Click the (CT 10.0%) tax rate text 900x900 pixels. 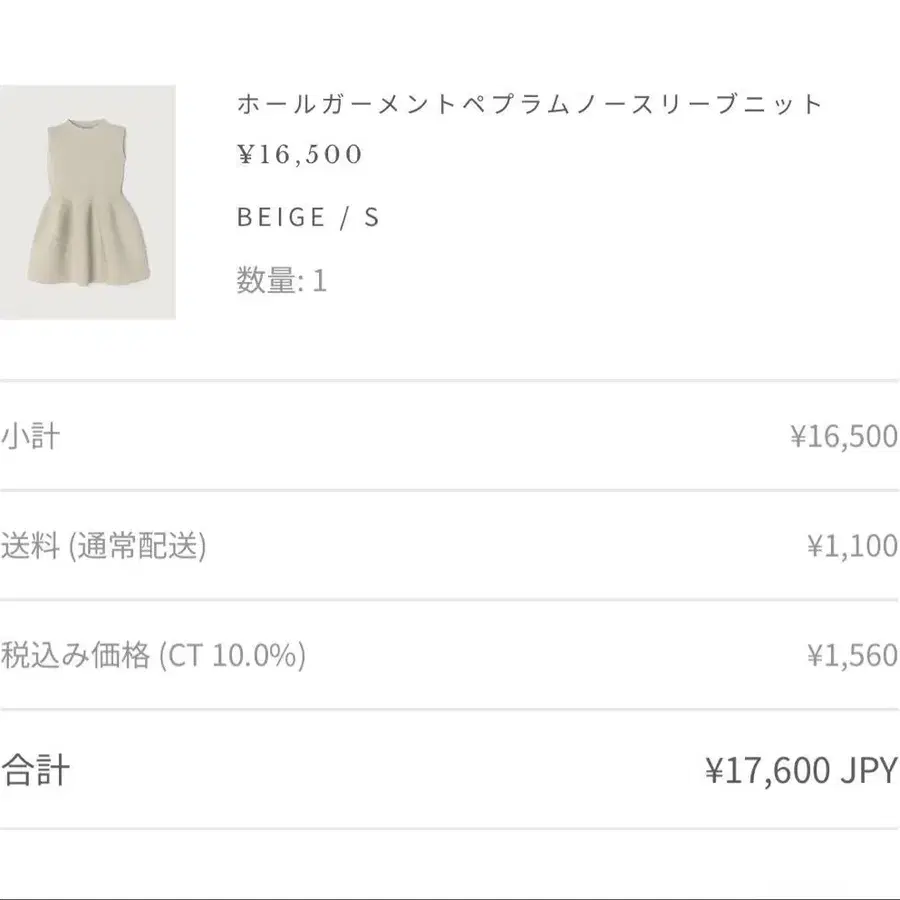(231, 656)
